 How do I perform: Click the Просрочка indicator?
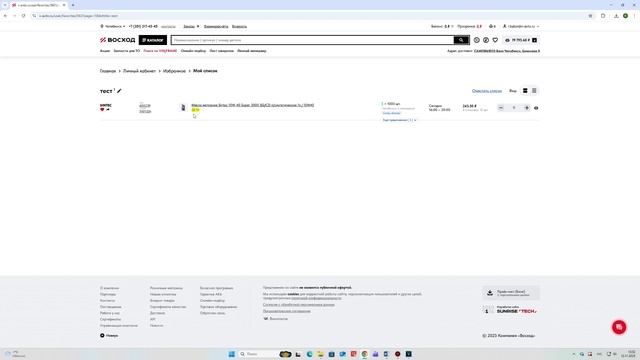tap(469, 26)
